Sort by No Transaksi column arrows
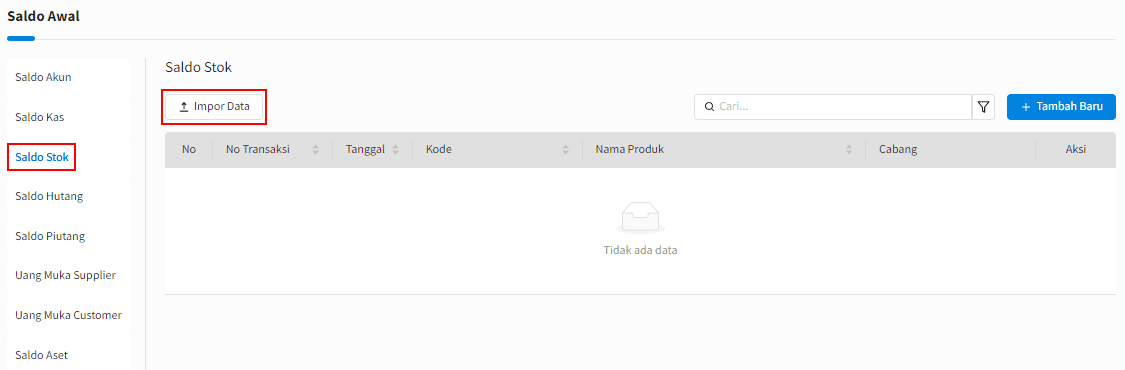This screenshot has width=1125, height=370. point(315,150)
